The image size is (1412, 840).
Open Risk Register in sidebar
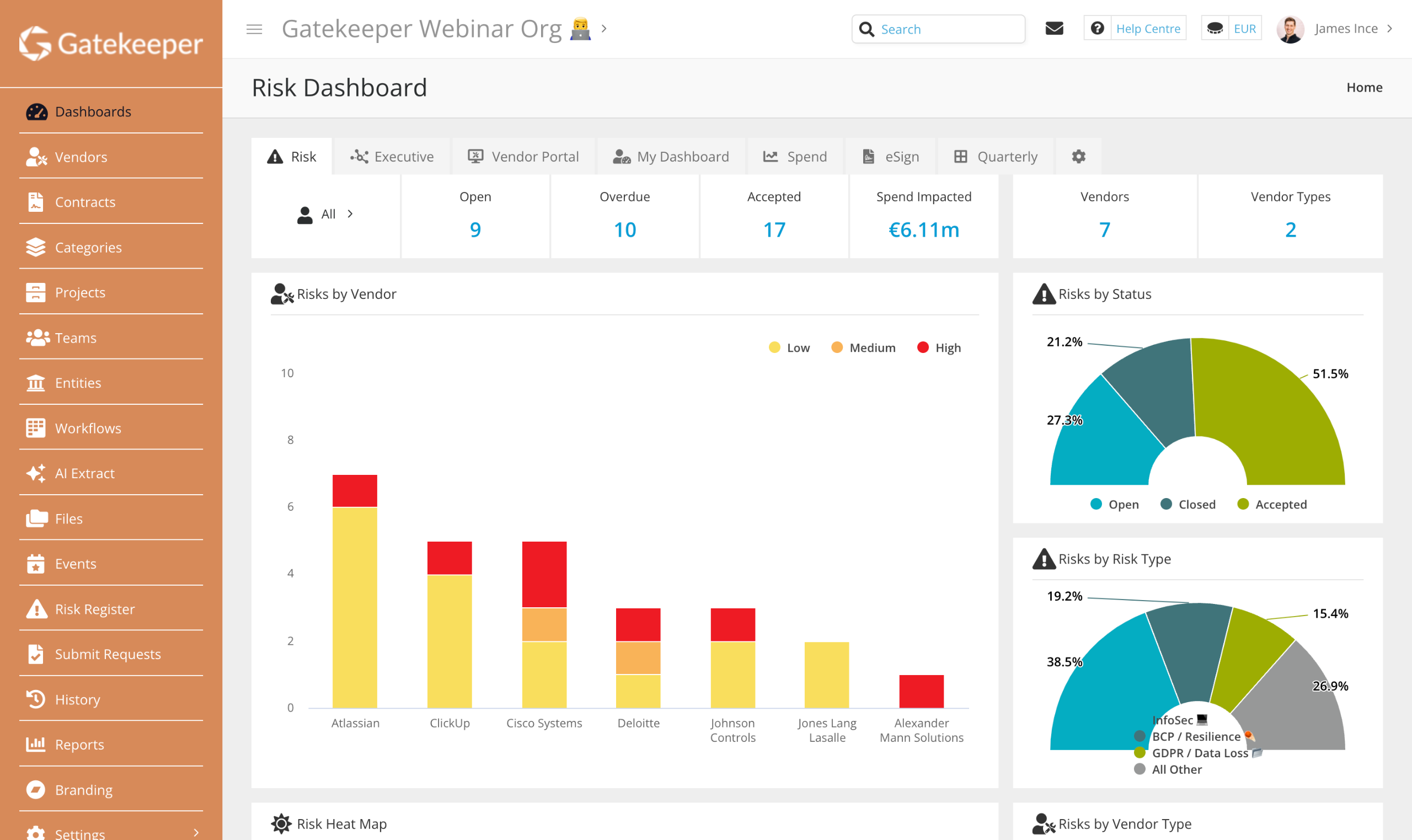(94, 609)
